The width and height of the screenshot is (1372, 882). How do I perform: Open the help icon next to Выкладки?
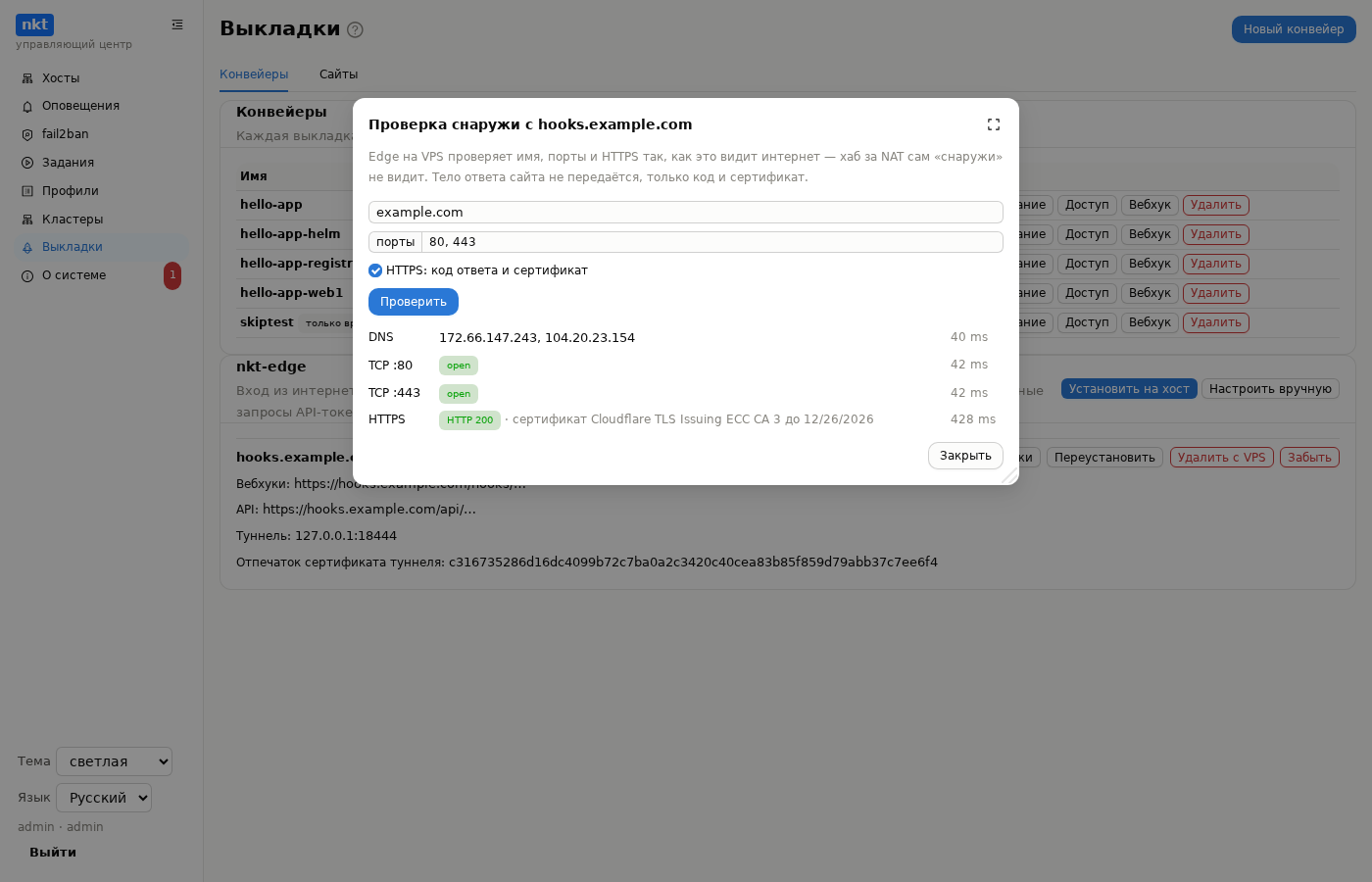(356, 29)
